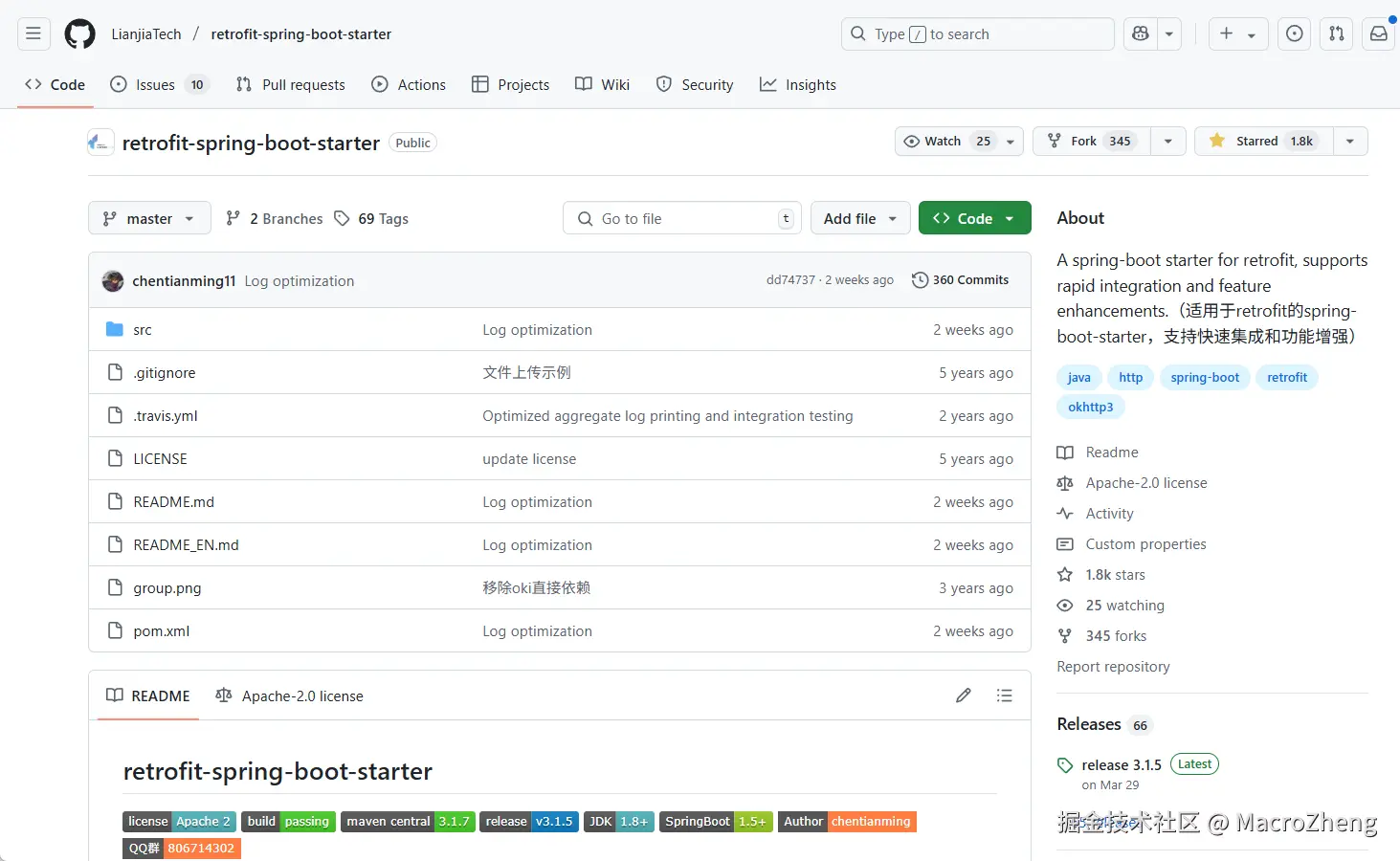Open the create new plus menu

coord(1238,33)
